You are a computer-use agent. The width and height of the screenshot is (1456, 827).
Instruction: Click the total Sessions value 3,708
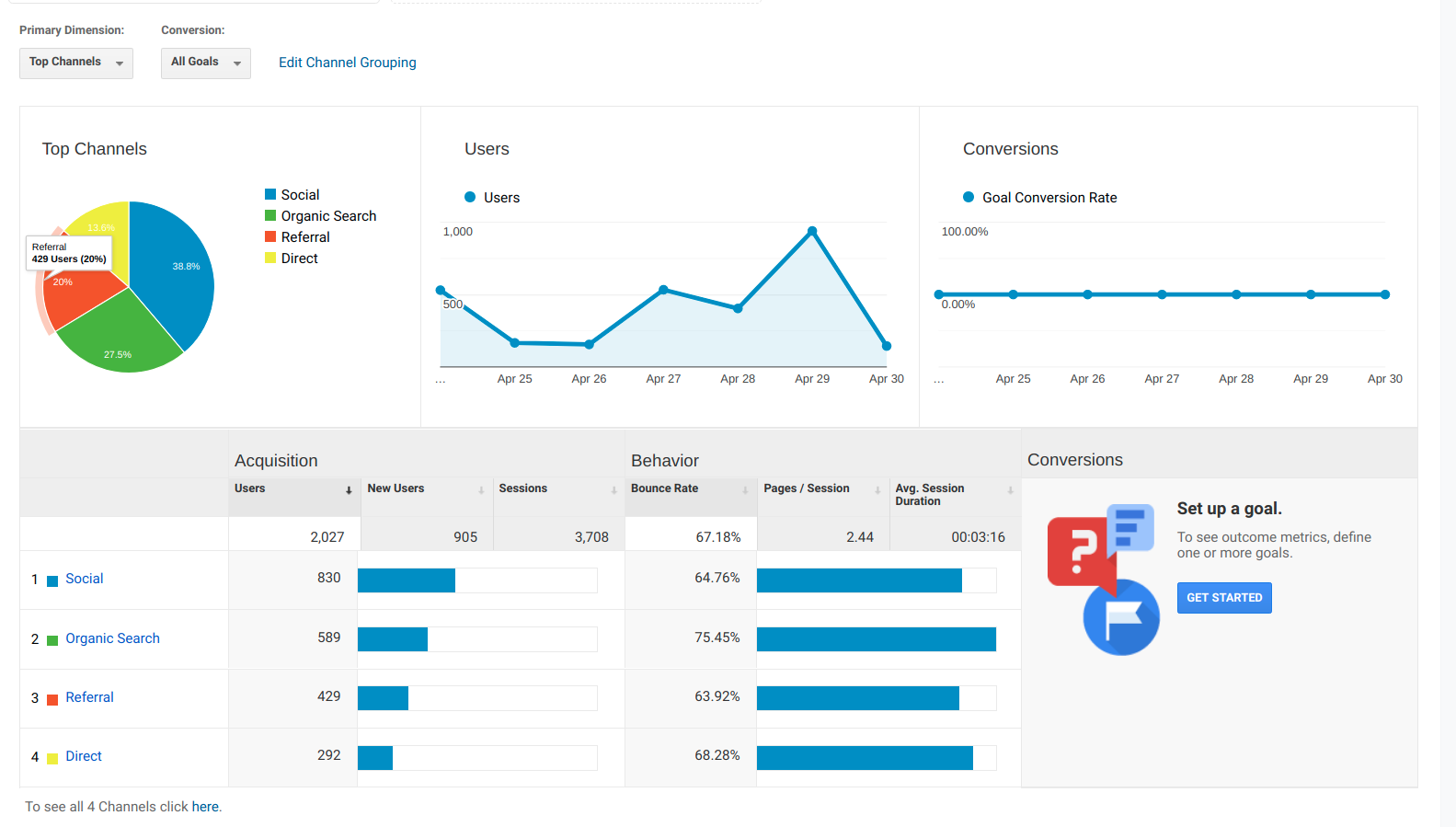click(x=591, y=537)
